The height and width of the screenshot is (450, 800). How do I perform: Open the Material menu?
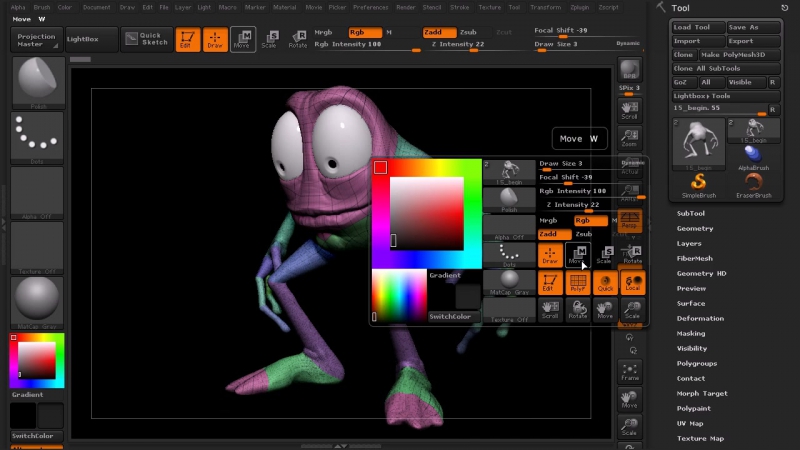(x=285, y=8)
